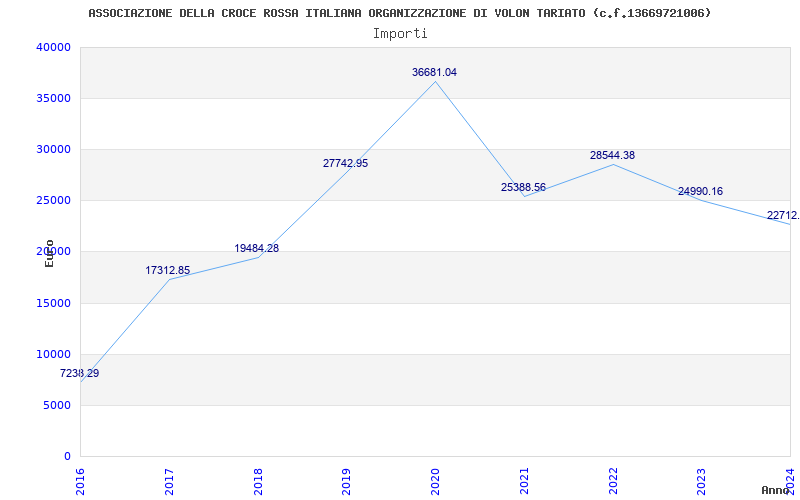Click the 2020 x-axis year label
This screenshot has height=500, width=800.
(x=435, y=482)
